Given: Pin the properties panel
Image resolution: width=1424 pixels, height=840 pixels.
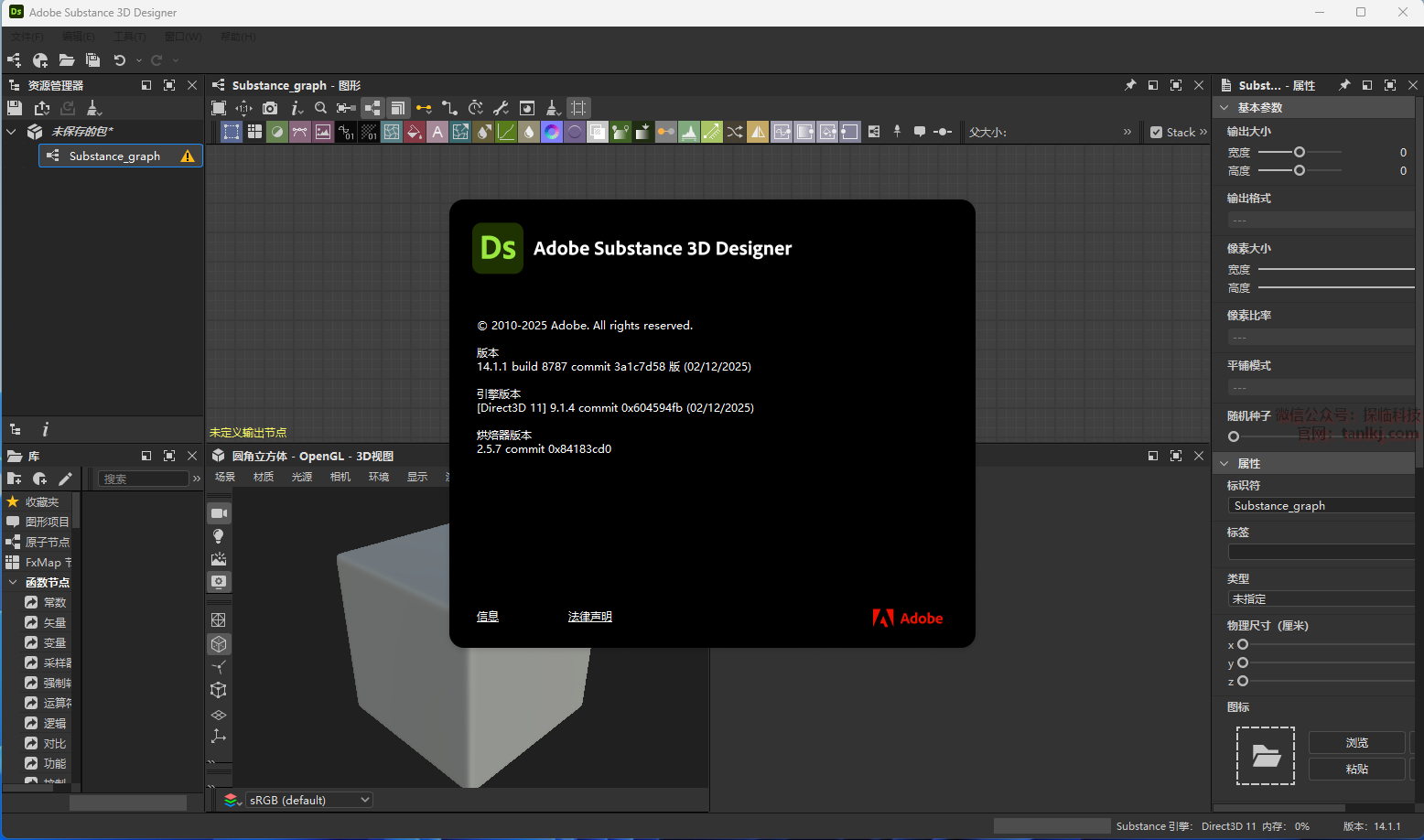Looking at the screenshot, I should [x=1344, y=85].
